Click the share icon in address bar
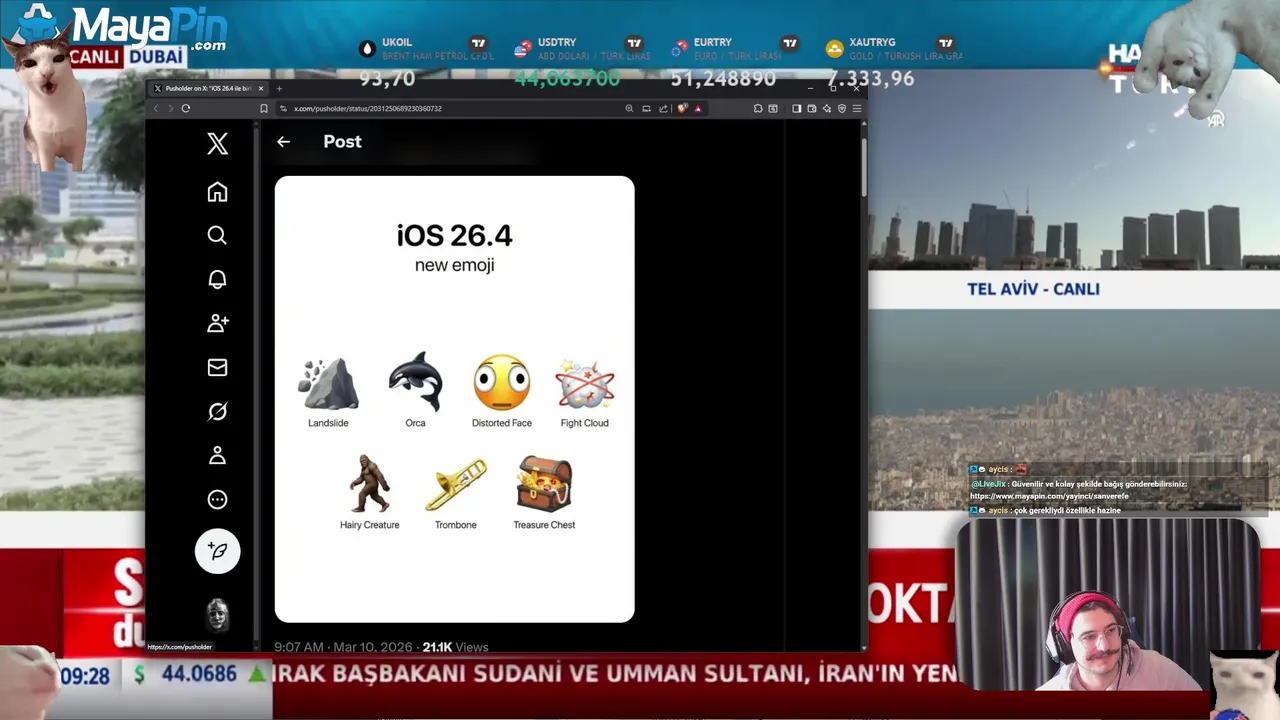 click(x=663, y=108)
